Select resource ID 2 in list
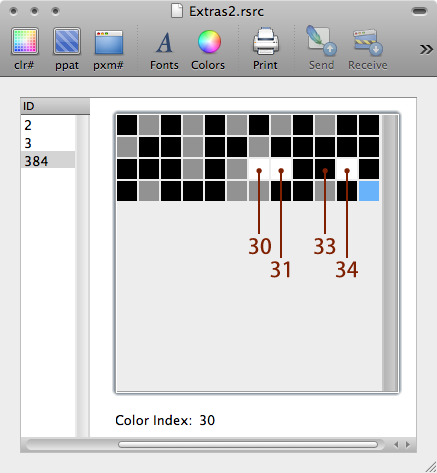Image resolution: width=437 pixels, height=473 pixels. [48, 125]
